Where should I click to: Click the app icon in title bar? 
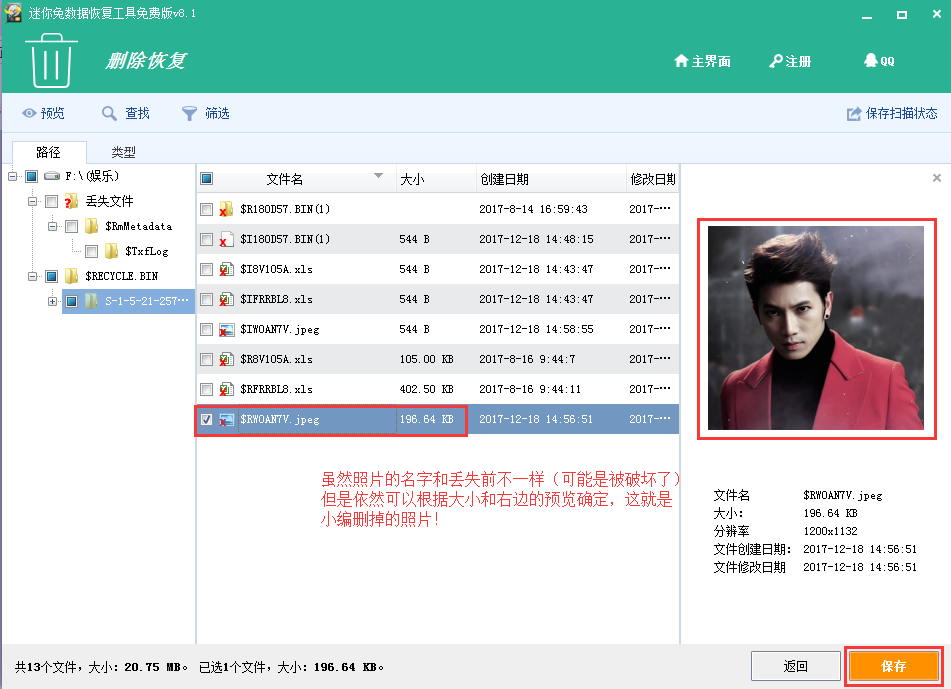(x=12, y=13)
